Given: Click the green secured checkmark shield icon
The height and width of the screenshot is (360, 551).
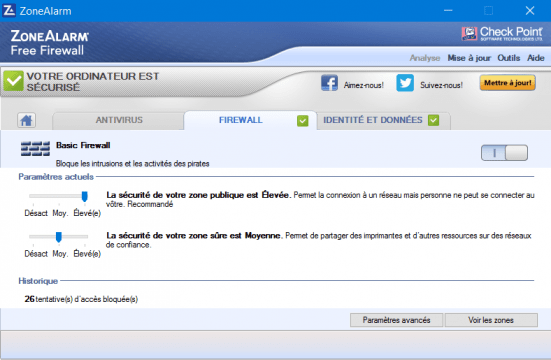Looking at the screenshot, I should pyautogui.click(x=13, y=81).
